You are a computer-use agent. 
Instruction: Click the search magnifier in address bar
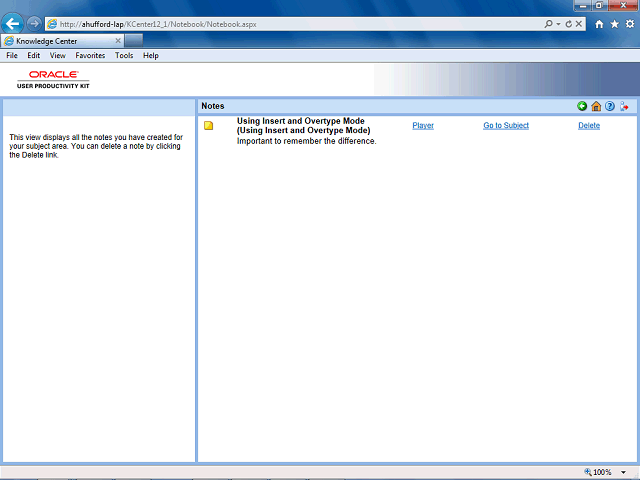coord(549,24)
